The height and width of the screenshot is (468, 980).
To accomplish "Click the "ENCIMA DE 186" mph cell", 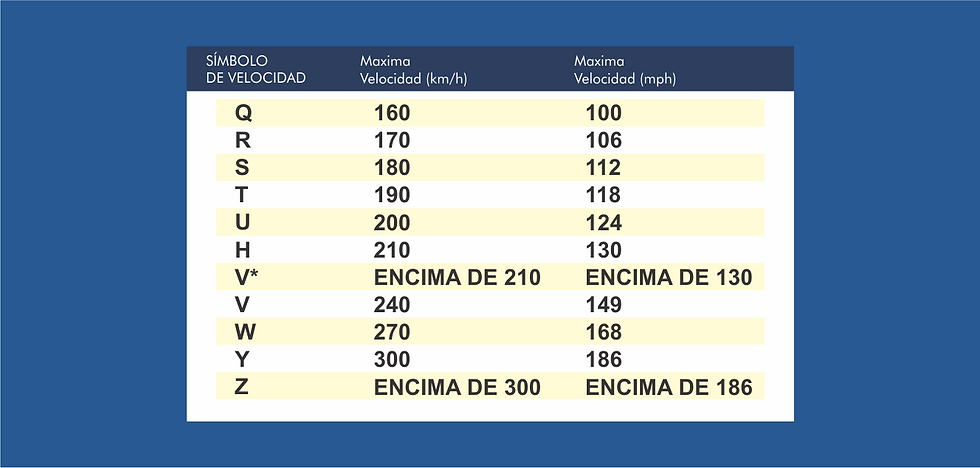I will click(x=669, y=387).
